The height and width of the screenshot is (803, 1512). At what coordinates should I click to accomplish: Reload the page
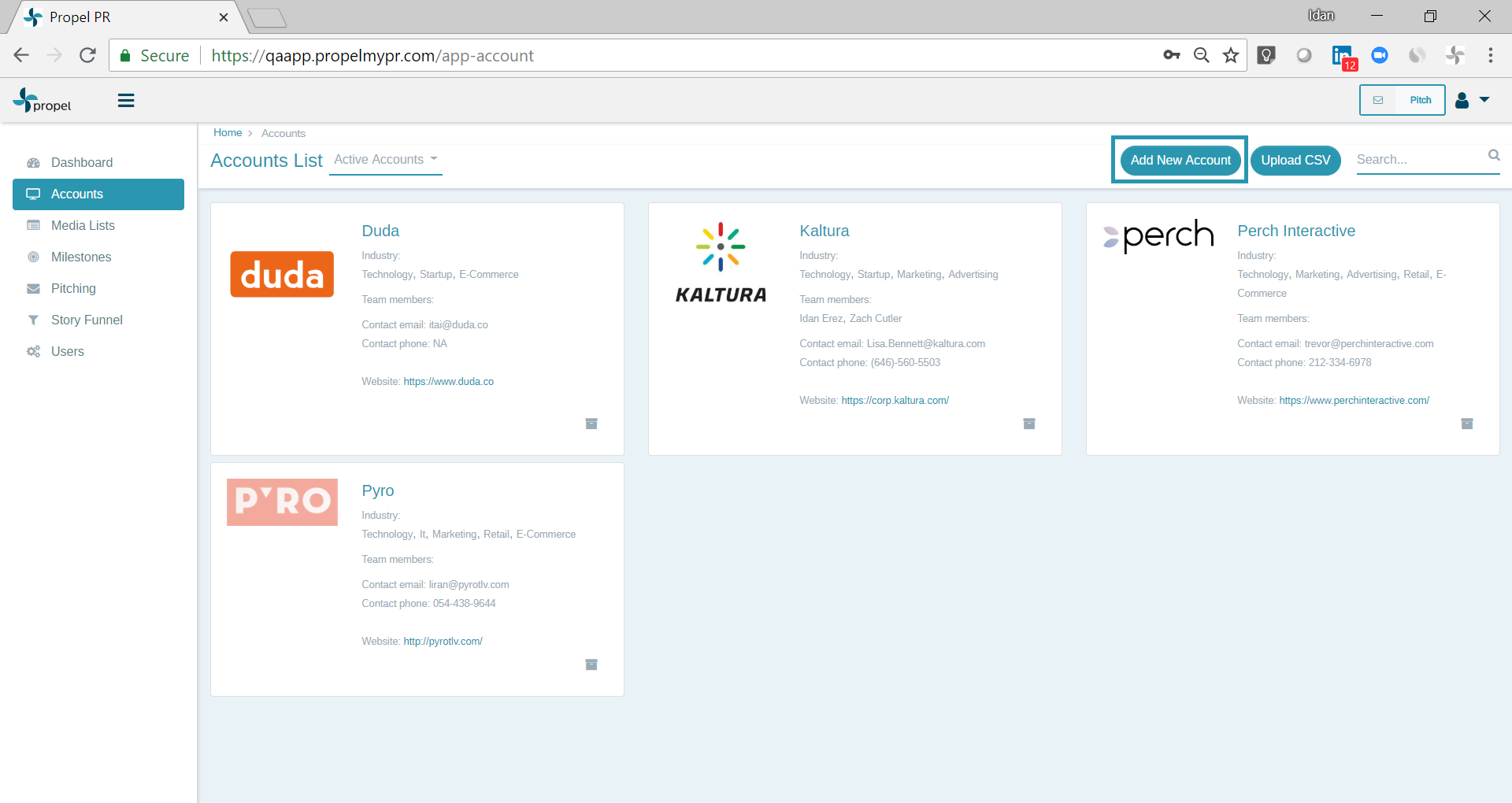tap(87, 55)
